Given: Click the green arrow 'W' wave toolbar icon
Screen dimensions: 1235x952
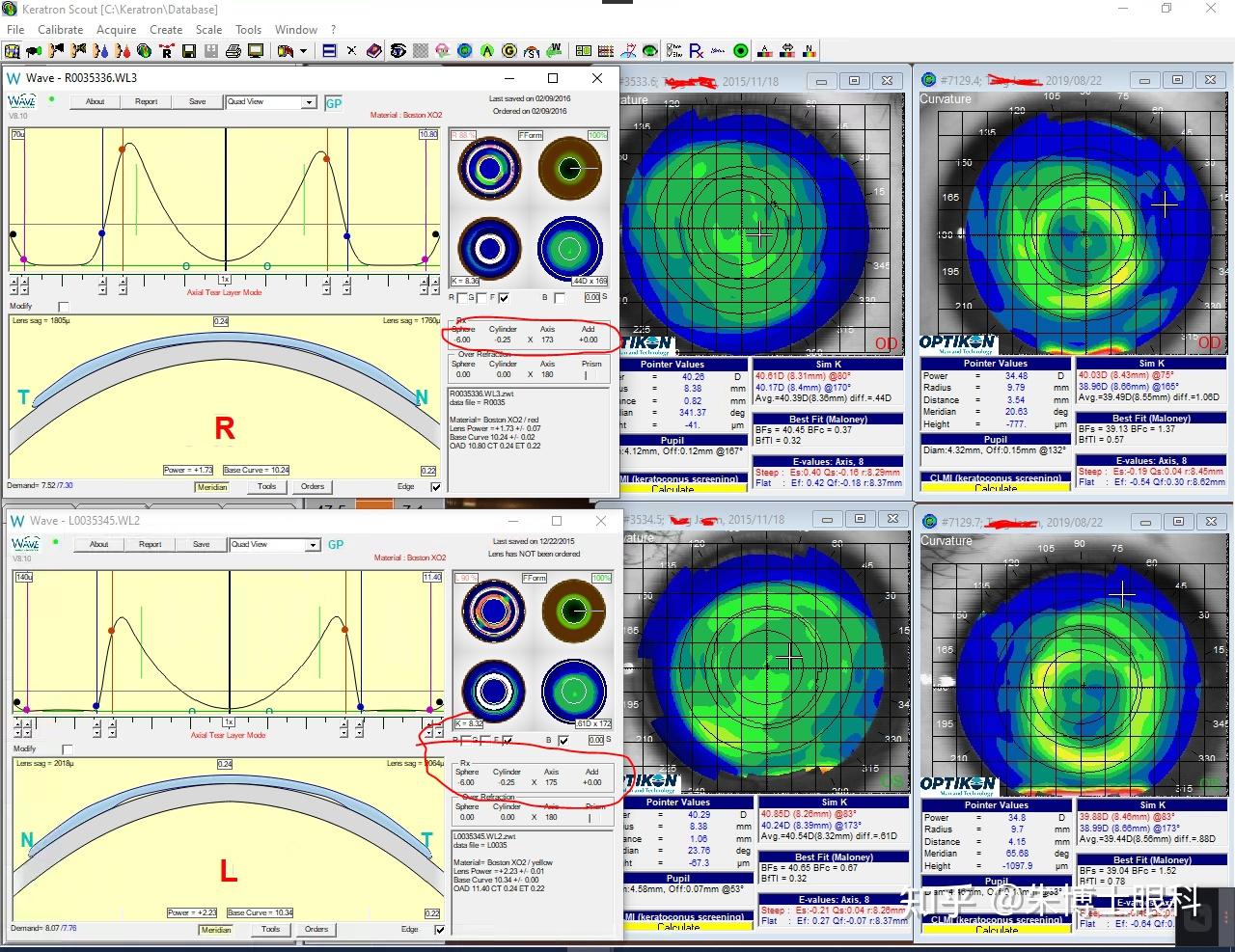Looking at the screenshot, I should [555, 50].
